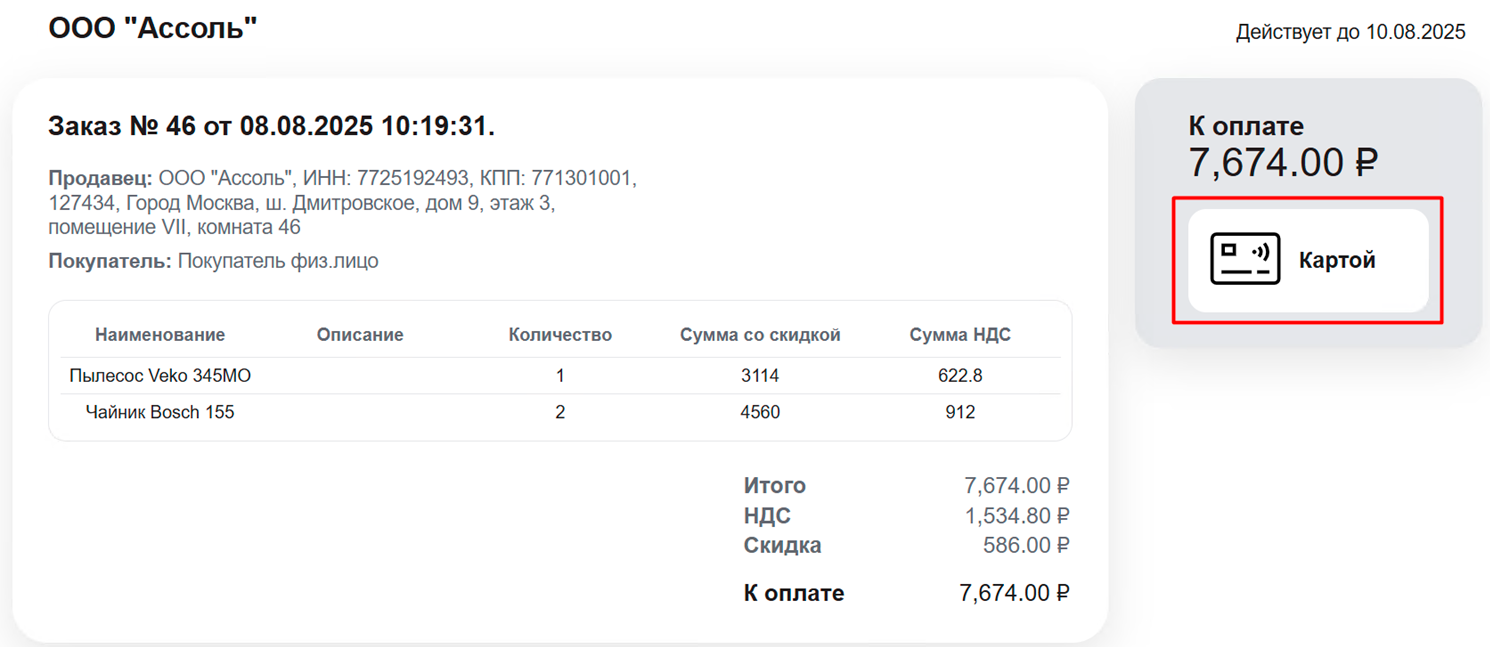This screenshot has width=1490, height=647.
Task: Click the order number 46 heading
Action: pyautogui.click(x=271, y=127)
